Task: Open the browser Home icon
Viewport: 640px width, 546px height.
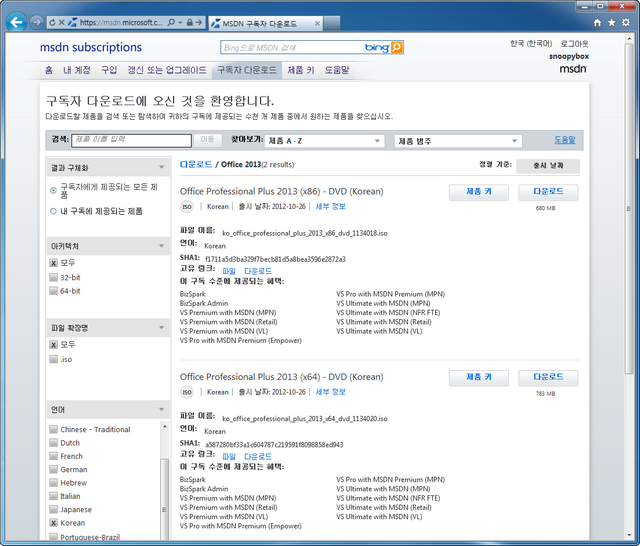Action: (598, 22)
